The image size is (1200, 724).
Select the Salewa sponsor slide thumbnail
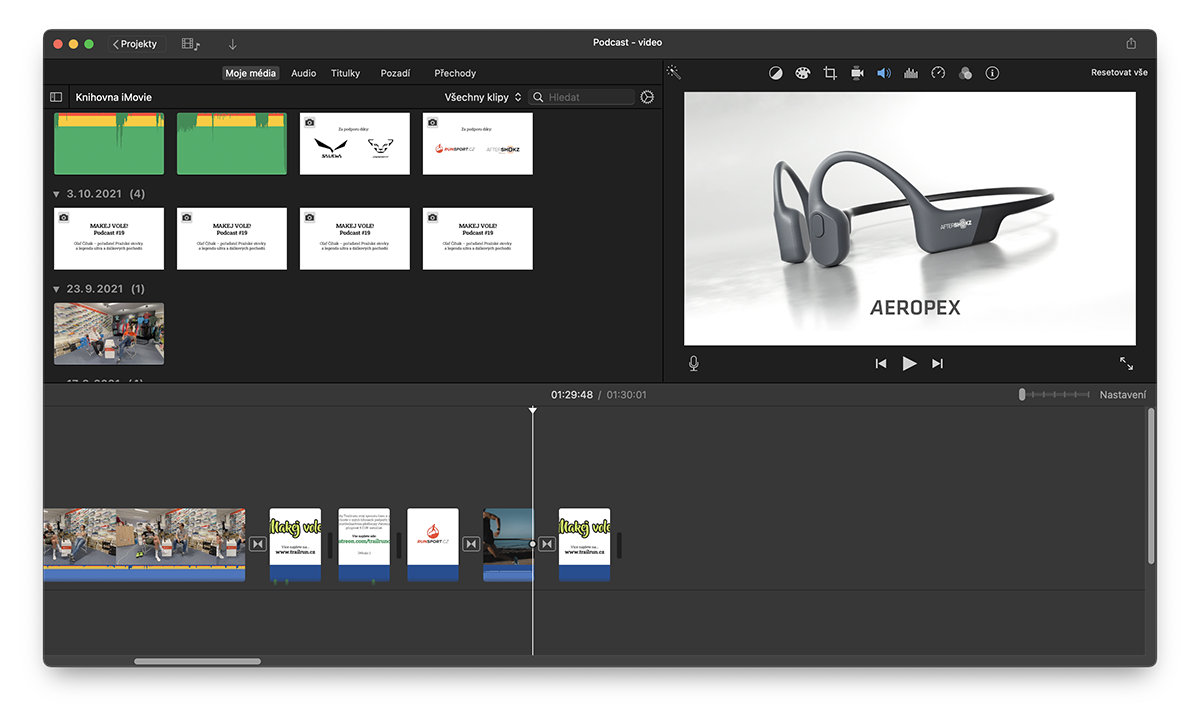tap(355, 143)
